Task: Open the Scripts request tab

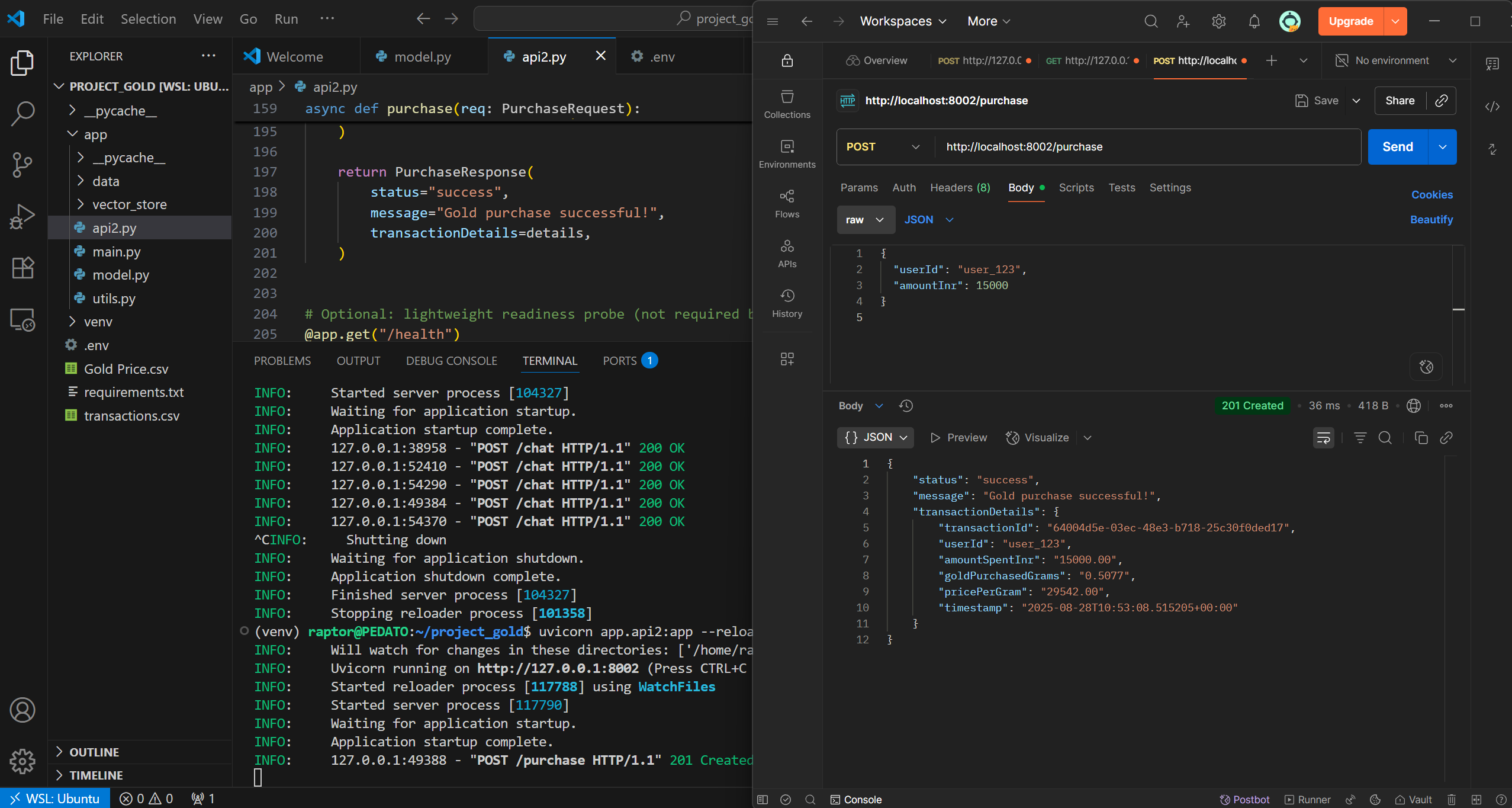Action: pos(1076,188)
